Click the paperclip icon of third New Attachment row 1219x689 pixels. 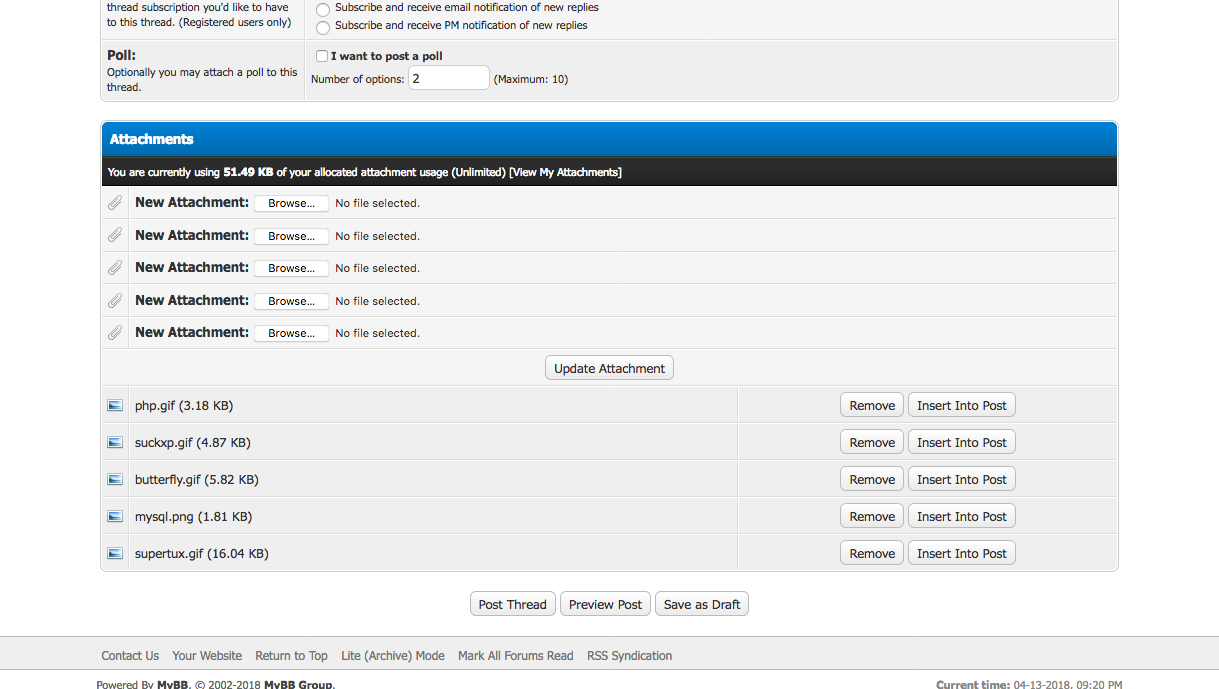[x=115, y=268]
